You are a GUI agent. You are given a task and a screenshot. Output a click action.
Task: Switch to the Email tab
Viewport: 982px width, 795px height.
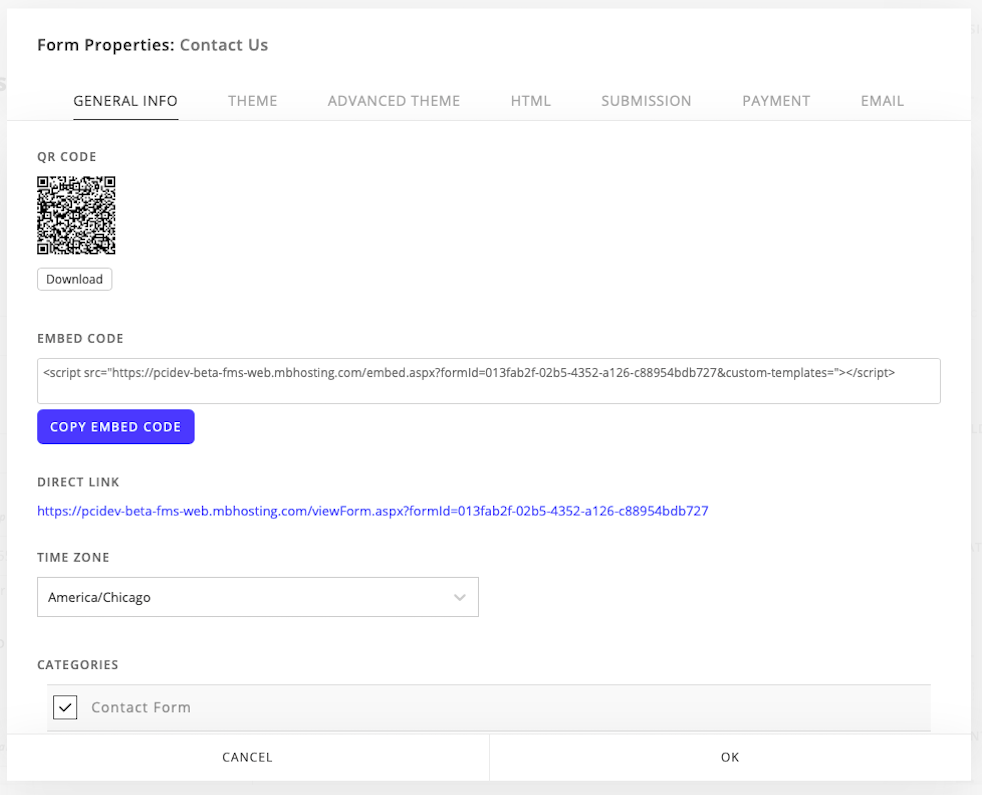point(882,101)
